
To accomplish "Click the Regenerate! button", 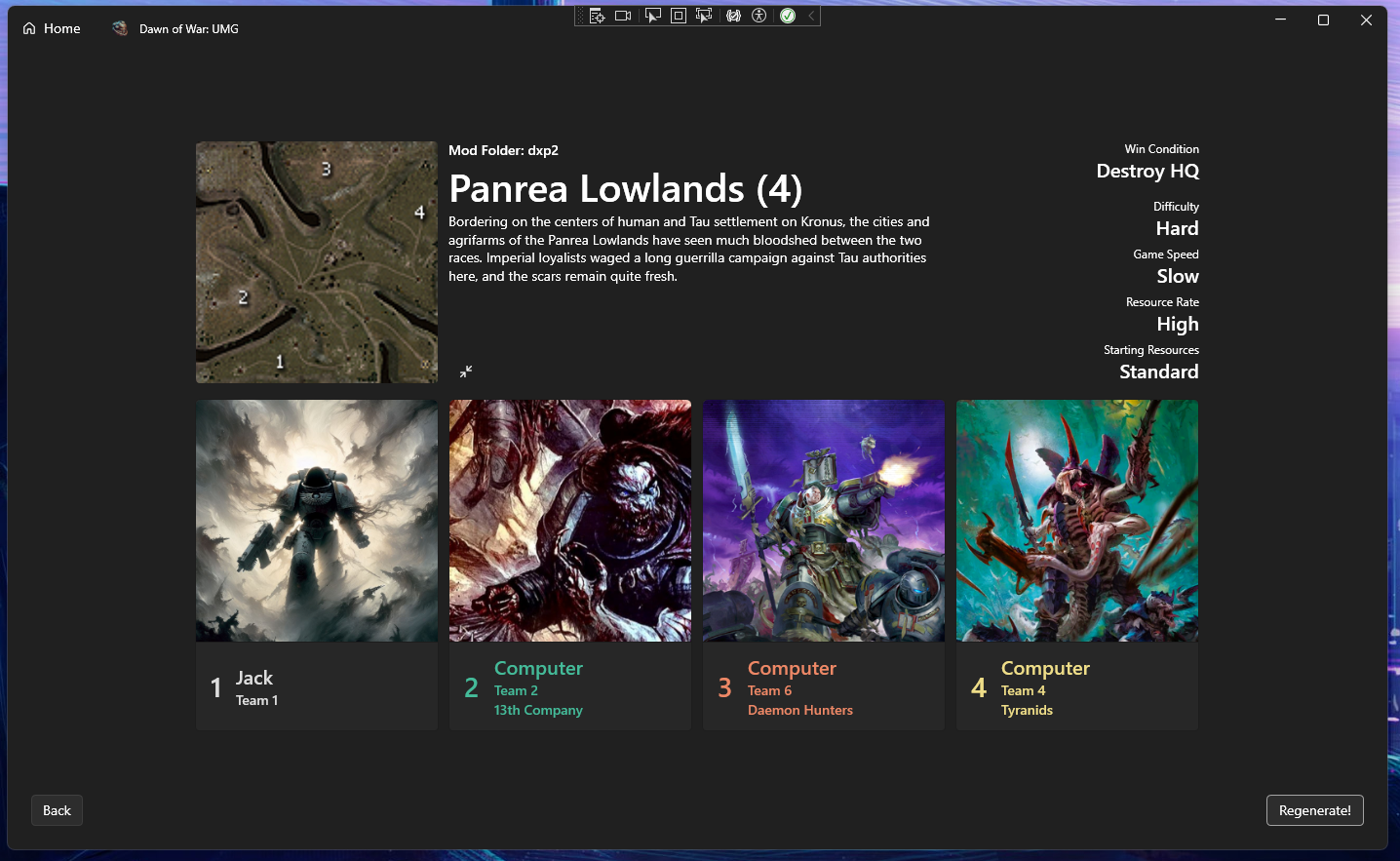I will click(x=1314, y=810).
